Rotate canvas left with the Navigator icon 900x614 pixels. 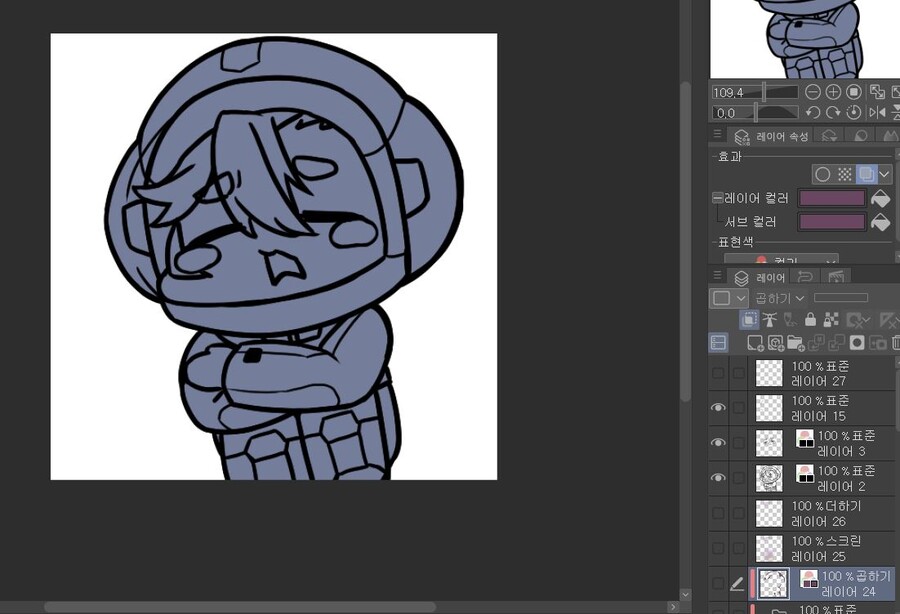point(812,113)
